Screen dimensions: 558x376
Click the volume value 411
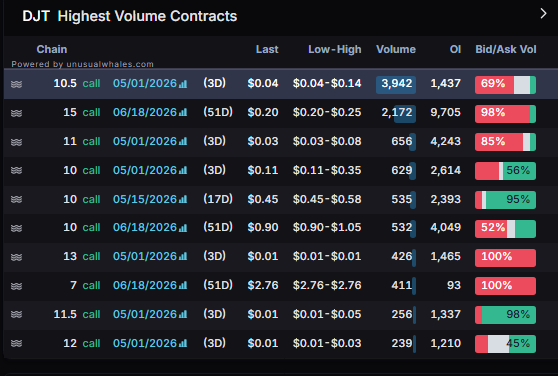[x=402, y=285]
